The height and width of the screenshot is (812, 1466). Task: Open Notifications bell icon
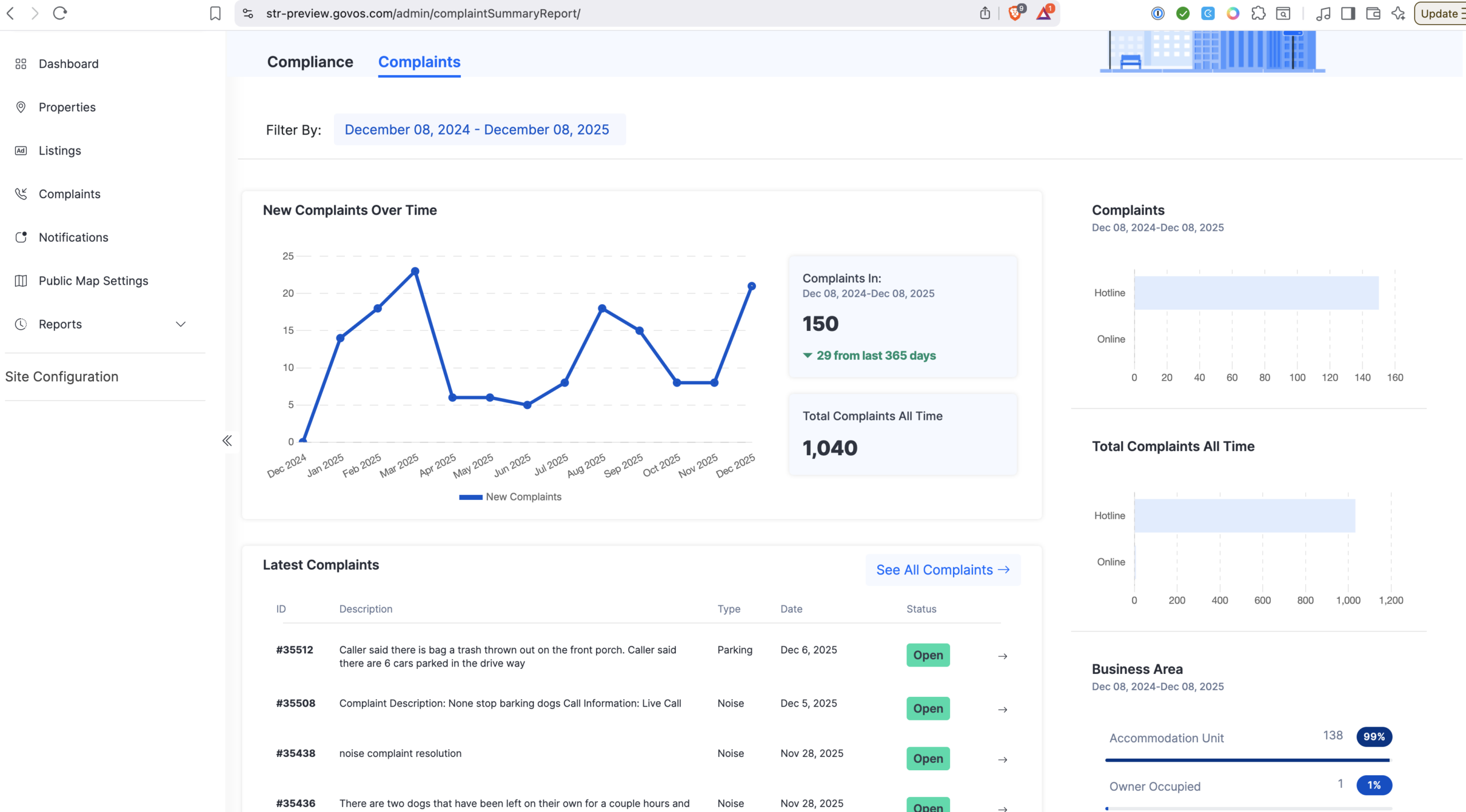(x=21, y=237)
